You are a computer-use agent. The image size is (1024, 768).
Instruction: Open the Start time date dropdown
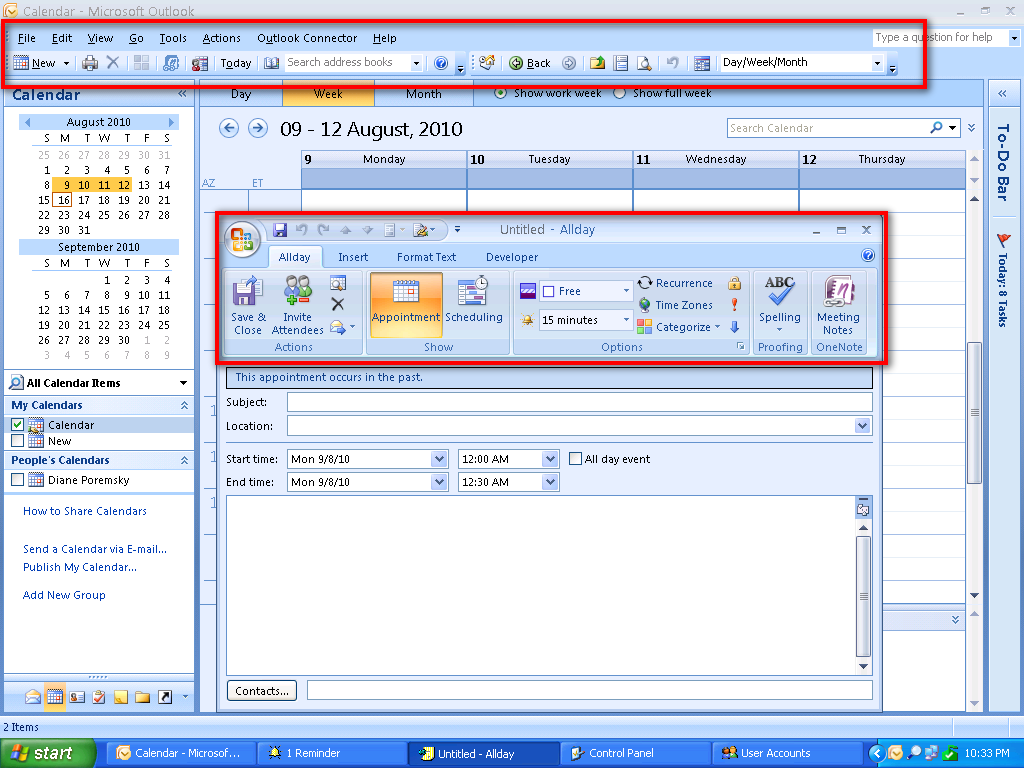439,459
